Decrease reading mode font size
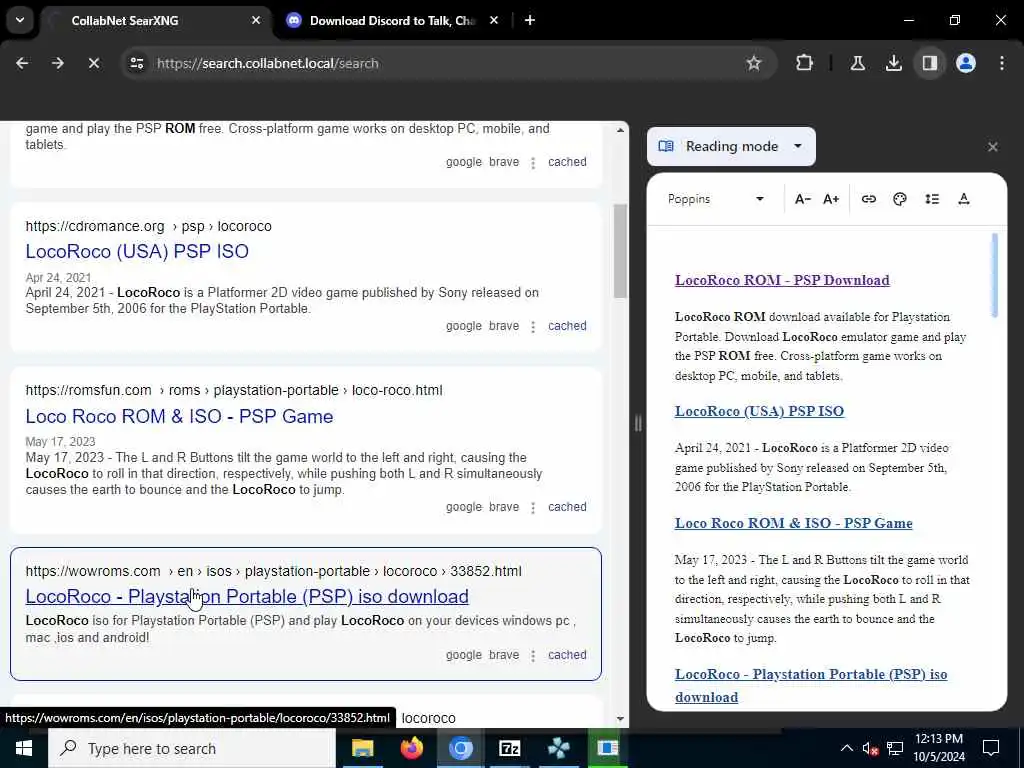 click(x=803, y=199)
